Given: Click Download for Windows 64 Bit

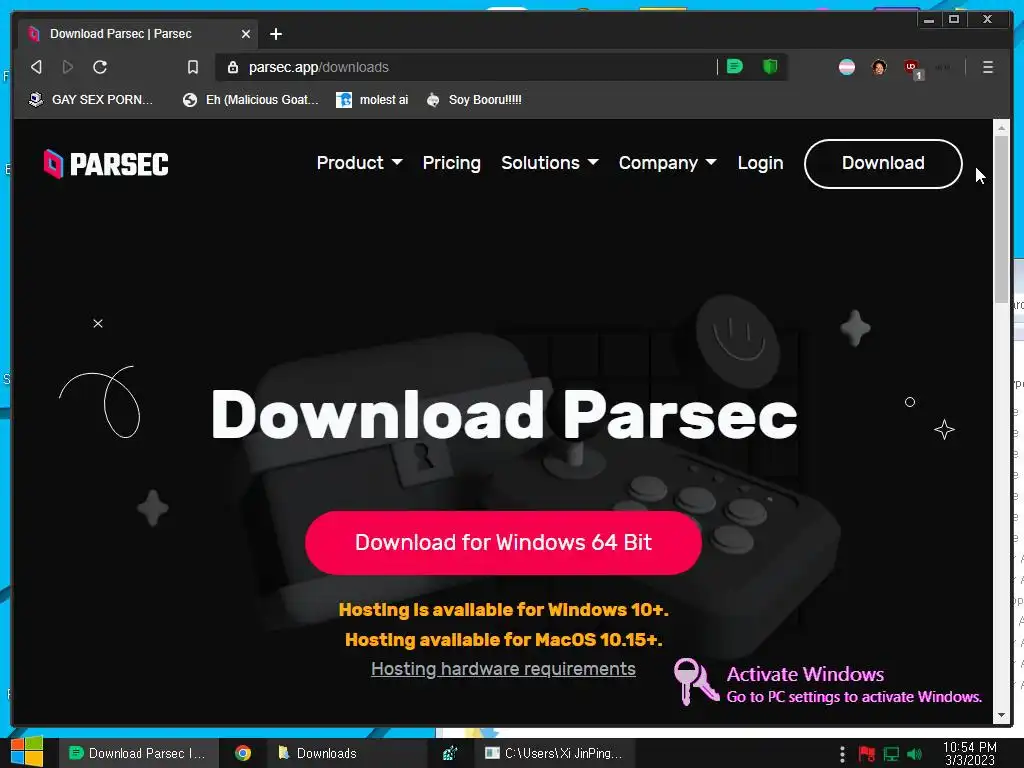Looking at the screenshot, I should [x=503, y=543].
